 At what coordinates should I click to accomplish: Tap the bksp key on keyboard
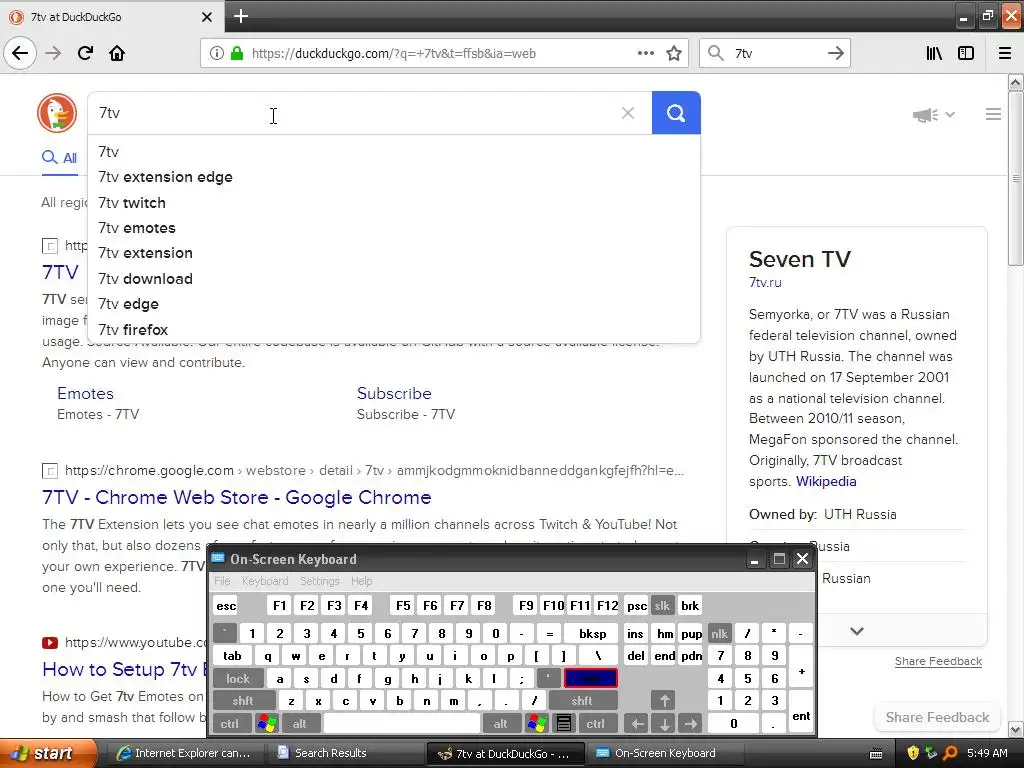[593, 633]
